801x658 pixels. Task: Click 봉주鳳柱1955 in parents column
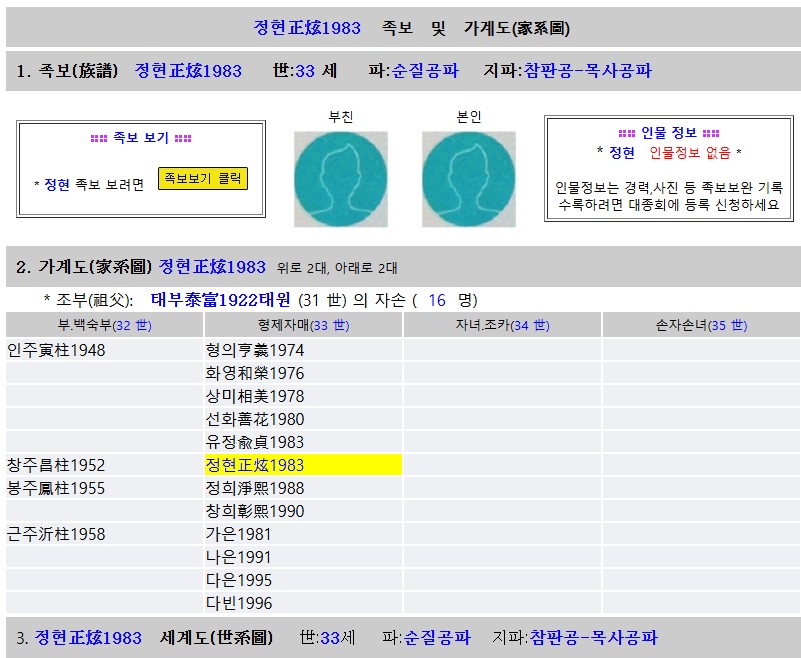point(56,488)
